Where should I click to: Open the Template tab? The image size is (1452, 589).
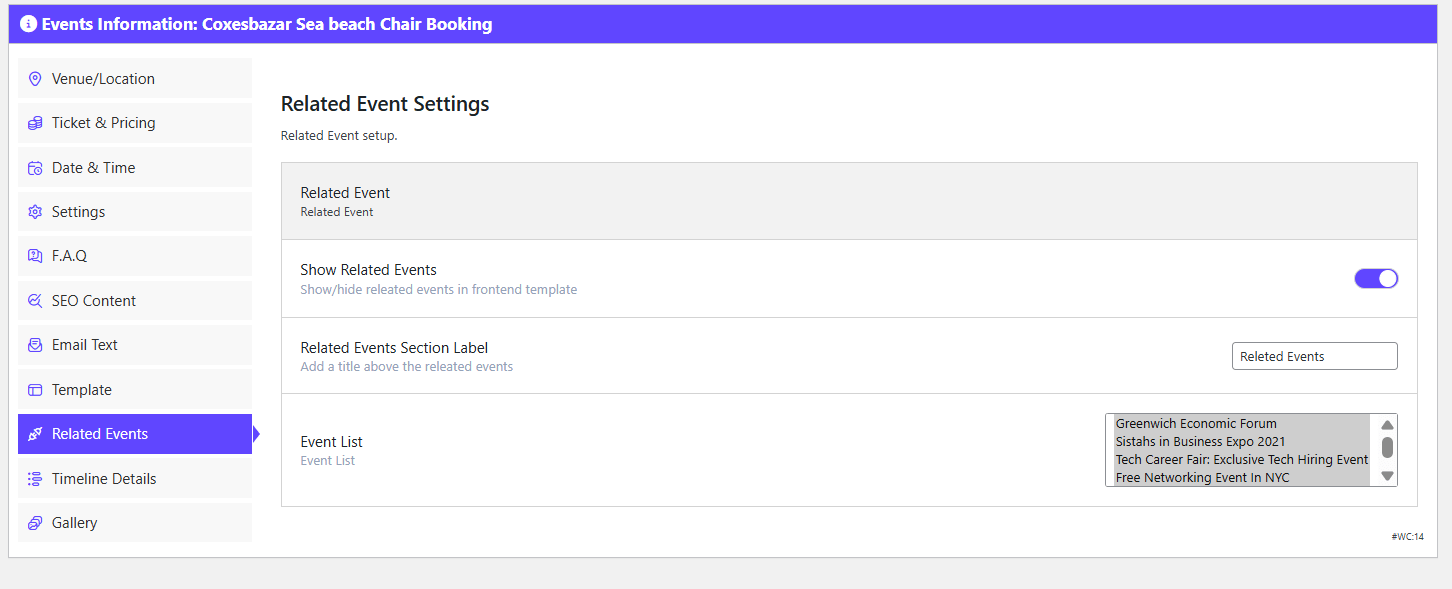(82, 390)
